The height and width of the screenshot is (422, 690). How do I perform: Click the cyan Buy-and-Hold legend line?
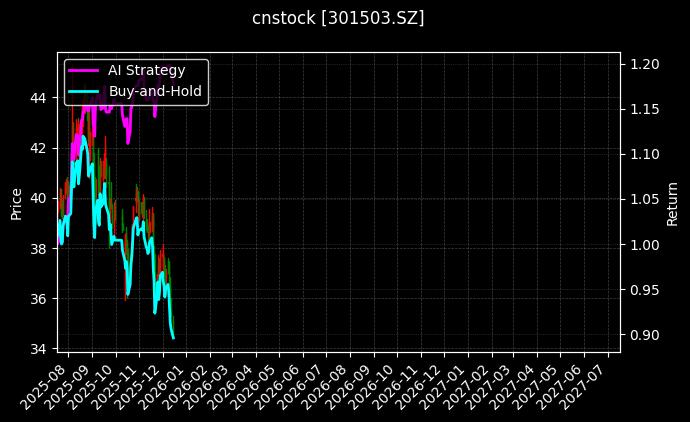(84, 92)
